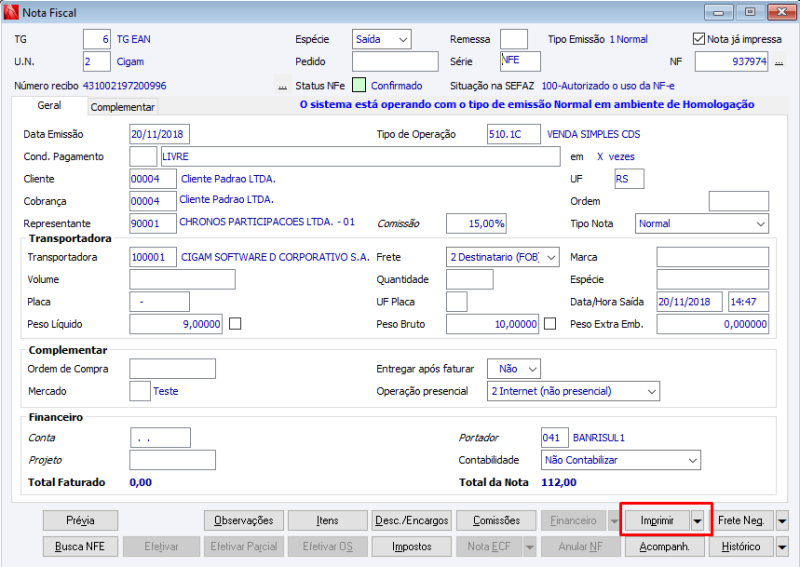
Task: Open the Comissões button
Action: click(x=496, y=521)
